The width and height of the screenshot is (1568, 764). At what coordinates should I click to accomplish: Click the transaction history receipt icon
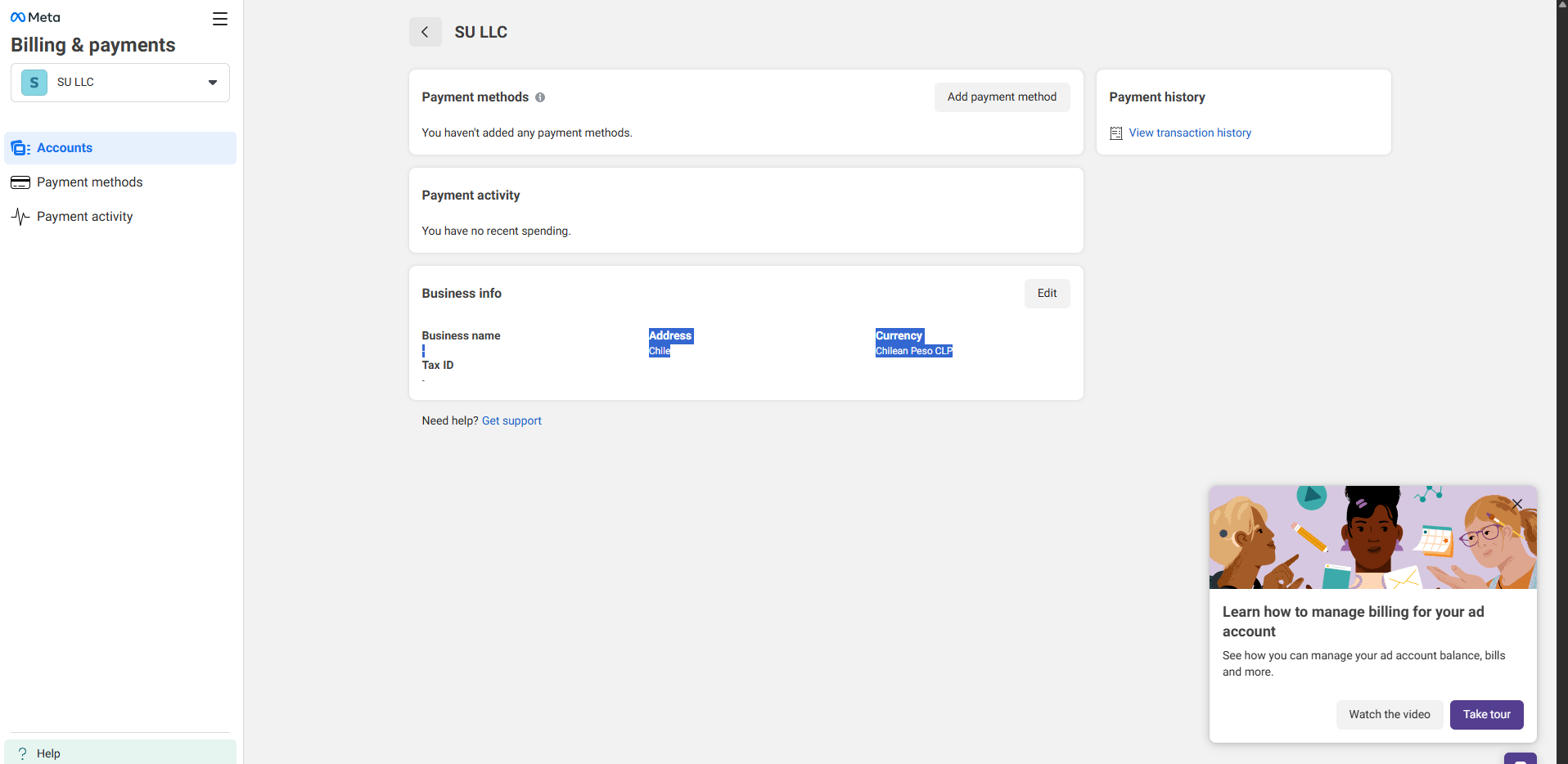[x=1115, y=133]
